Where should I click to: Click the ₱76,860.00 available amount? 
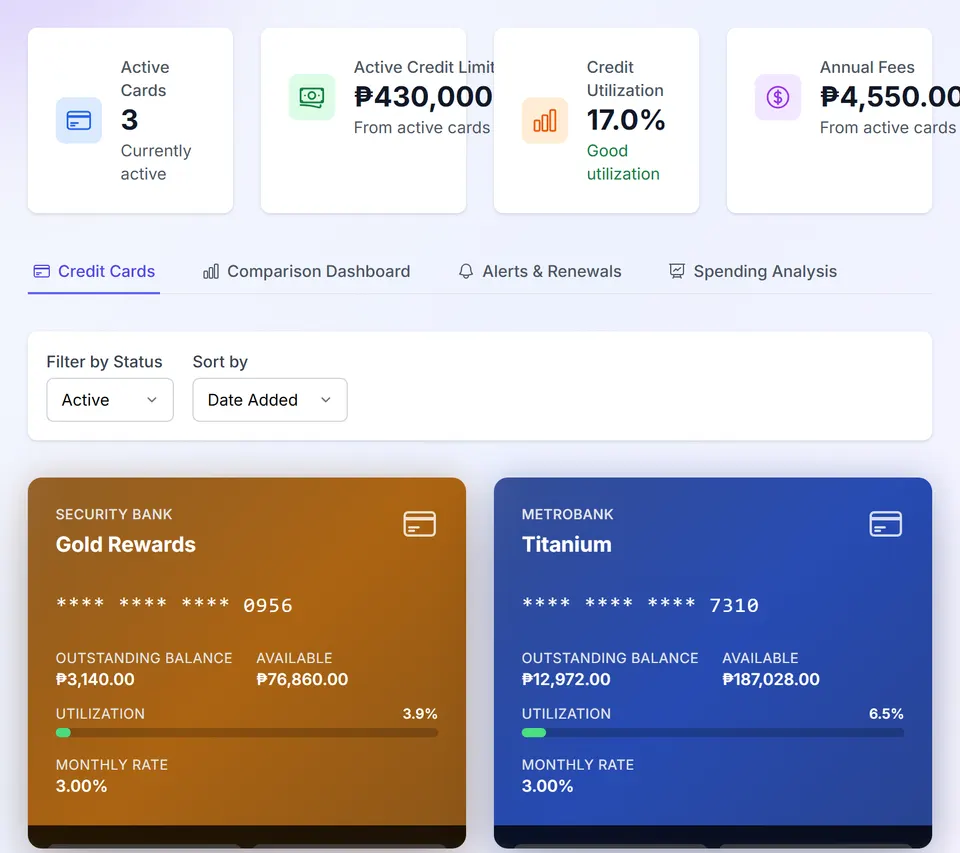(302, 679)
